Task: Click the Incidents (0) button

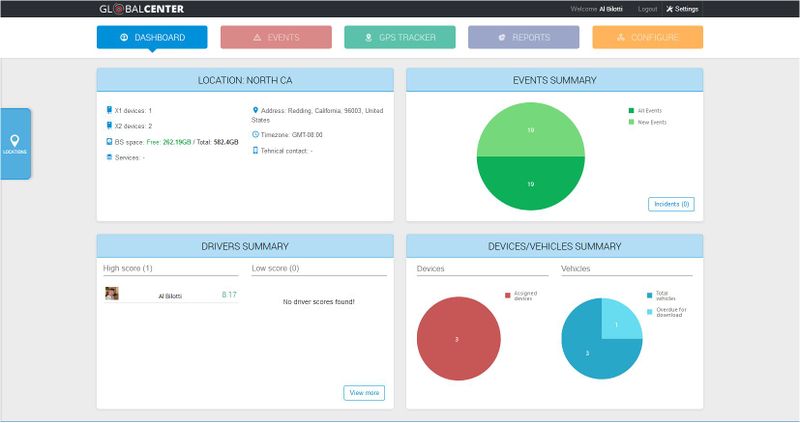Action: pos(671,204)
